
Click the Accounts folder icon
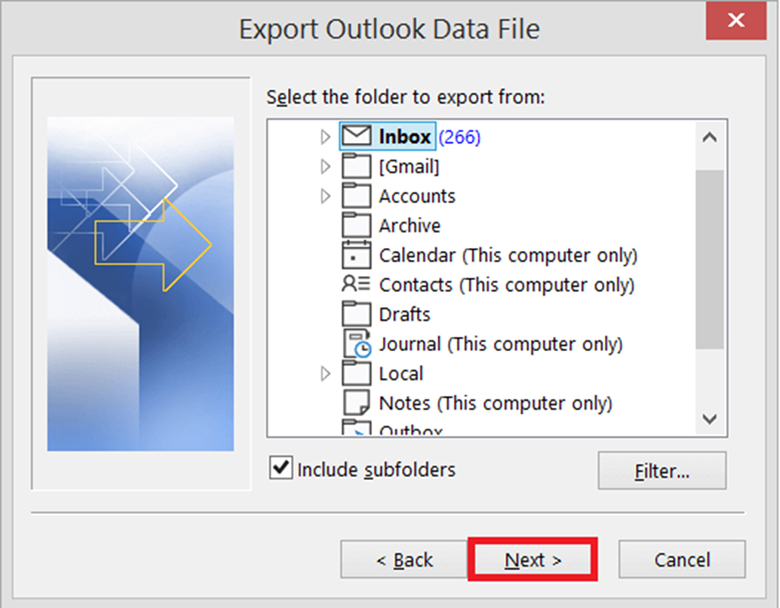tap(356, 196)
